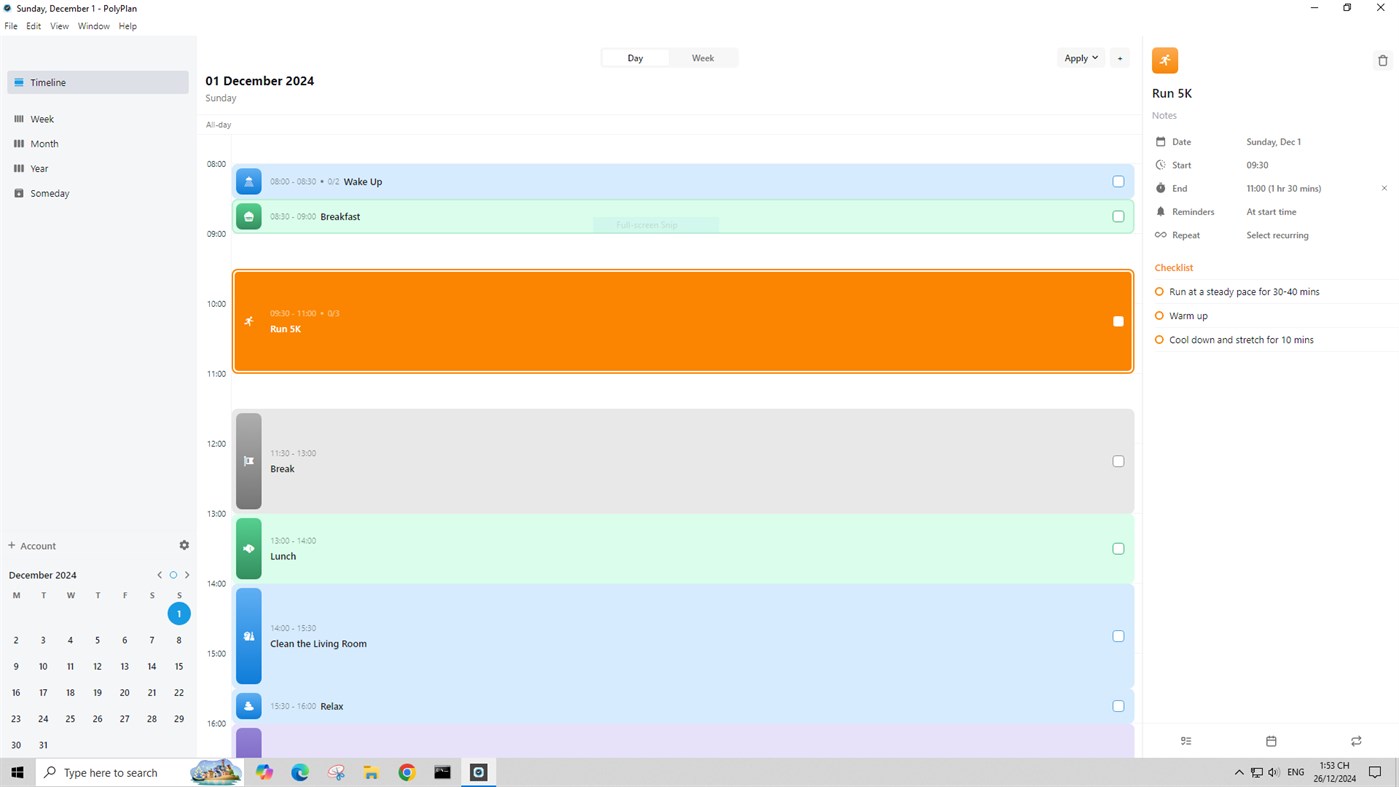Open the Window menu
1399x787 pixels.
pyautogui.click(x=94, y=26)
